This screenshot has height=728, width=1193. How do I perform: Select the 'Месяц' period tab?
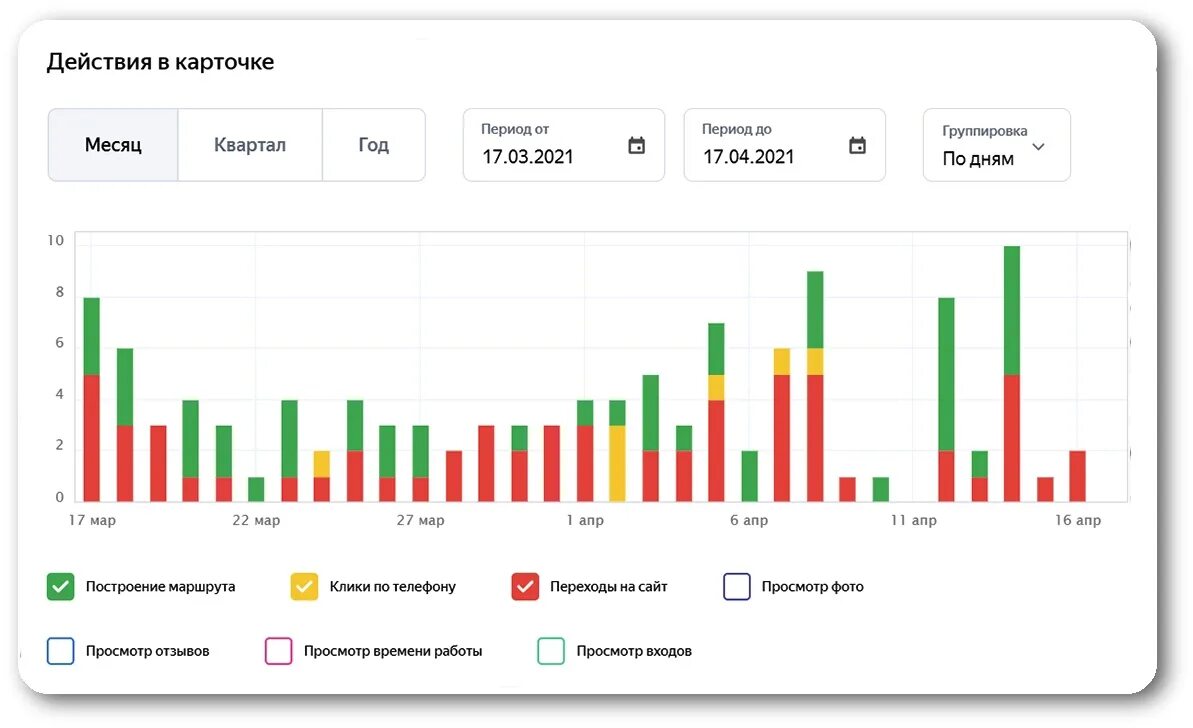(113, 145)
